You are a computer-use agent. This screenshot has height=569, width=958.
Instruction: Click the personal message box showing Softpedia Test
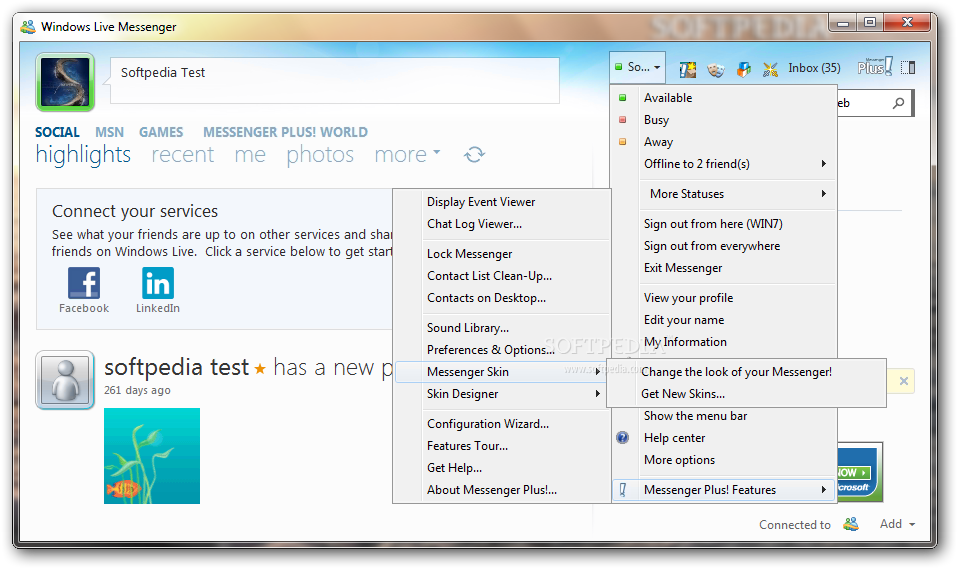pos(335,81)
